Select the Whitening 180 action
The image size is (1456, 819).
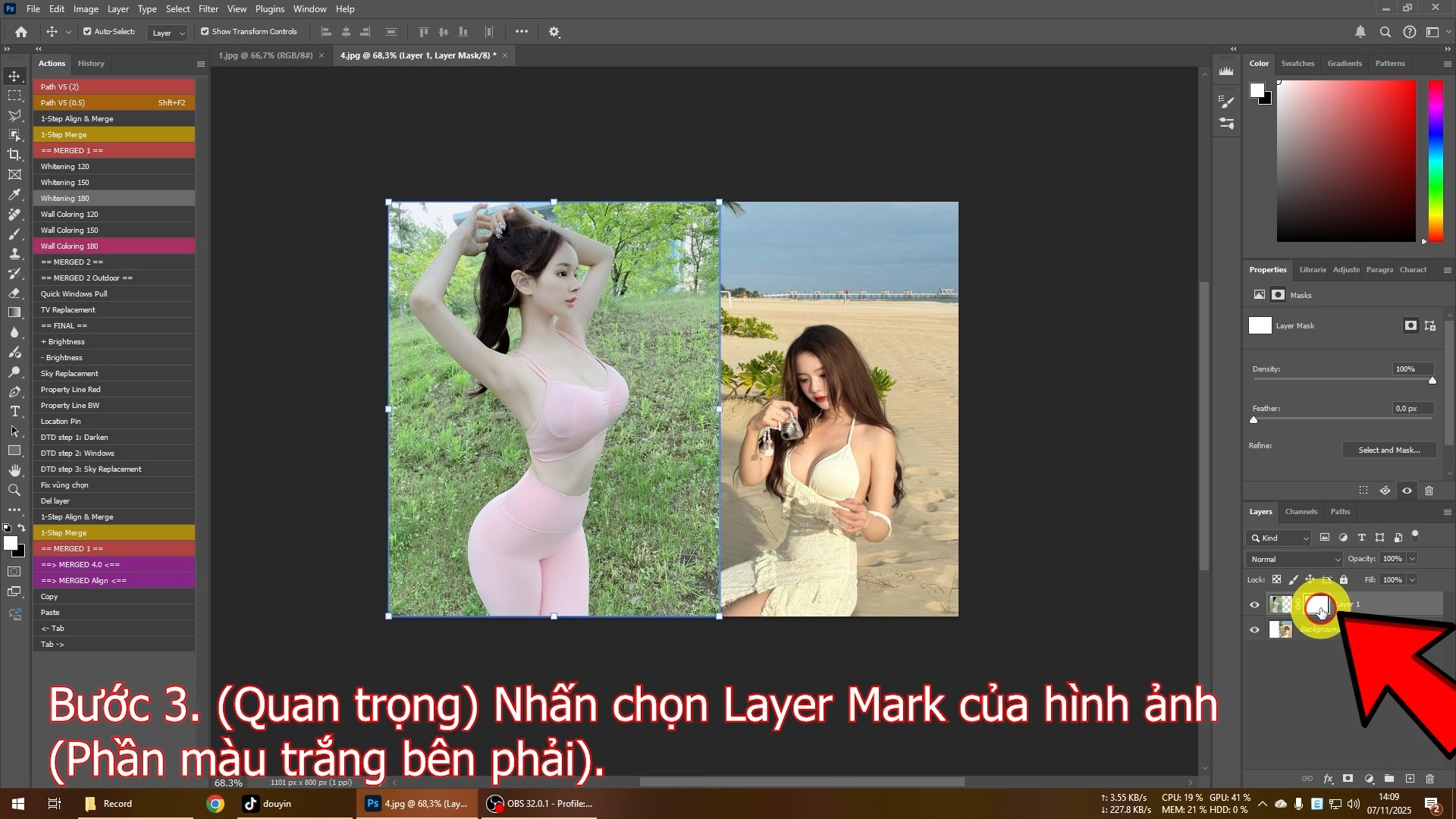[65, 198]
